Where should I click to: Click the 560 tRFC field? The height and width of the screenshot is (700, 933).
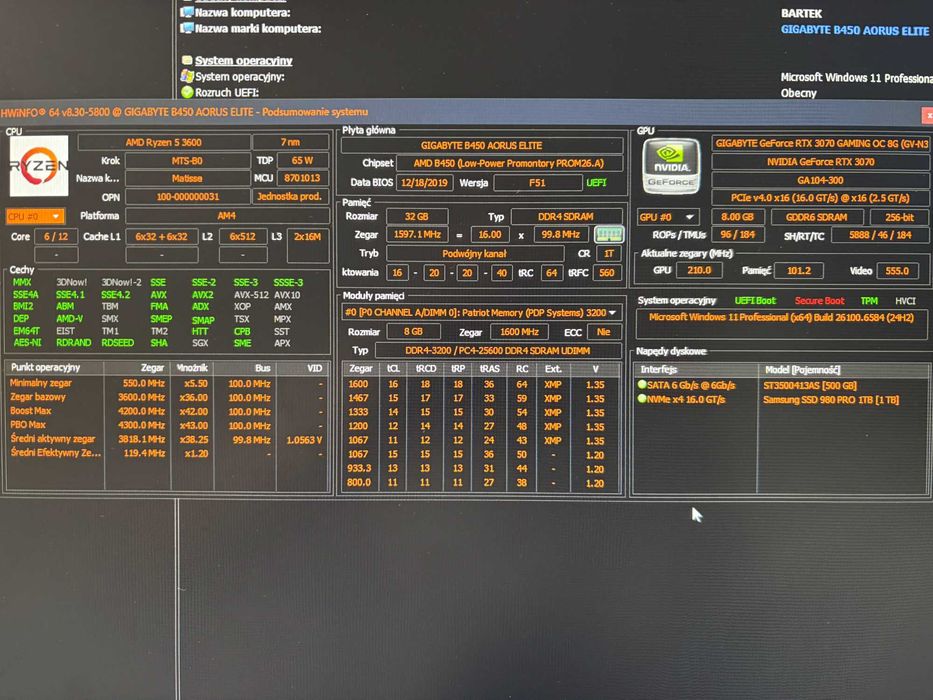[607, 273]
